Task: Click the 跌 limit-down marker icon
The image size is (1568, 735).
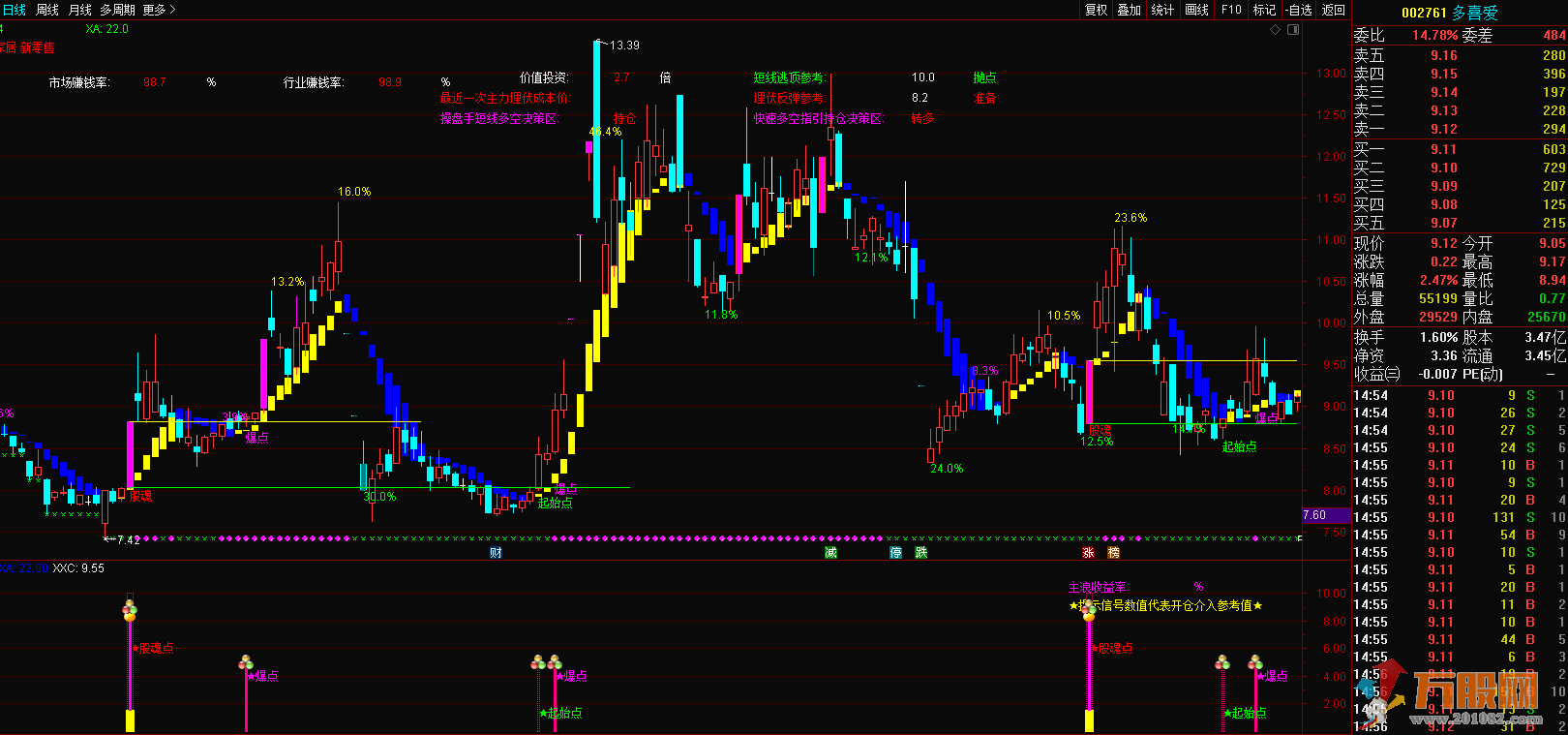Action: click(x=920, y=553)
